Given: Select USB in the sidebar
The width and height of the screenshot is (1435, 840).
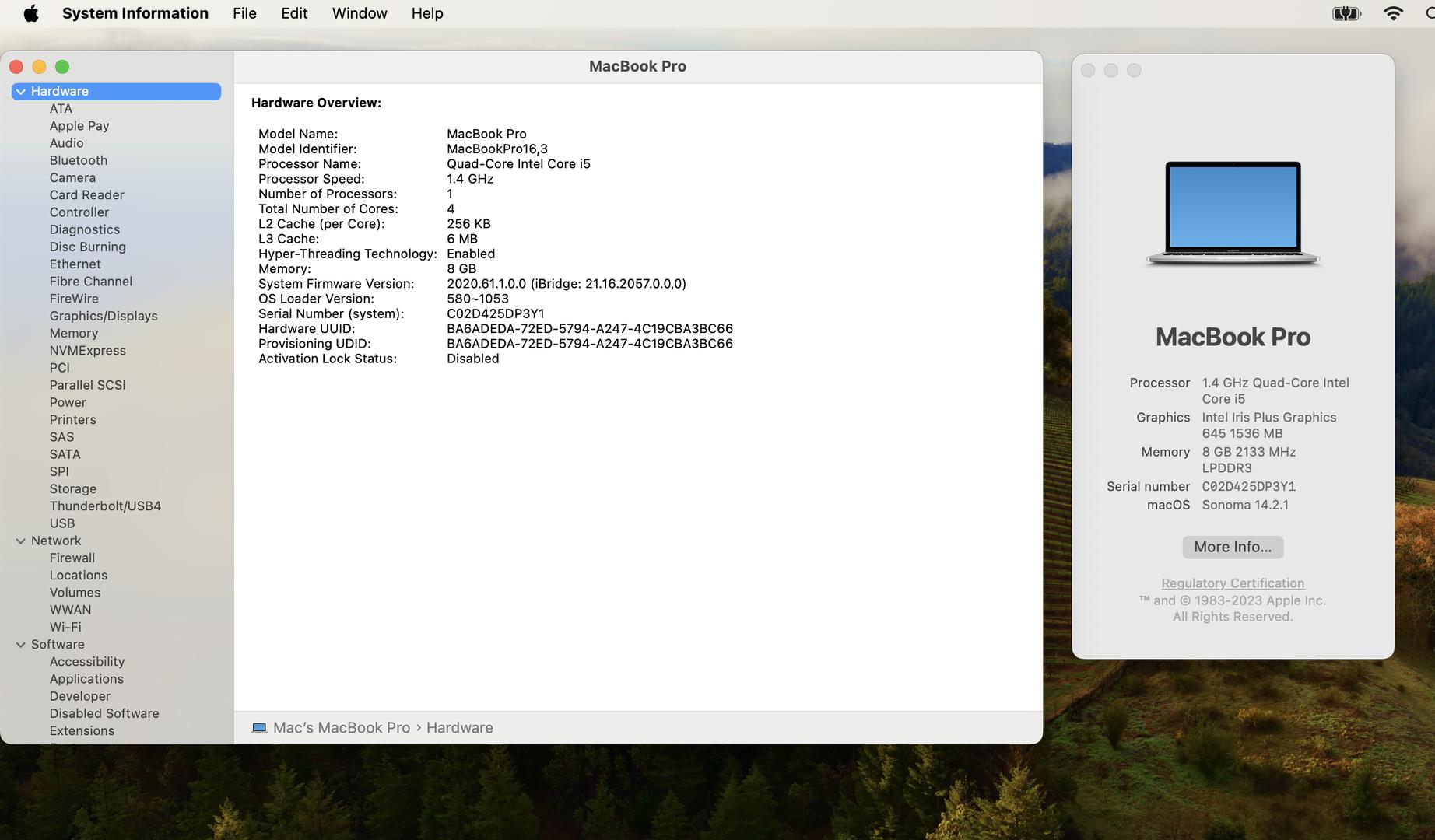Looking at the screenshot, I should tap(62, 523).
